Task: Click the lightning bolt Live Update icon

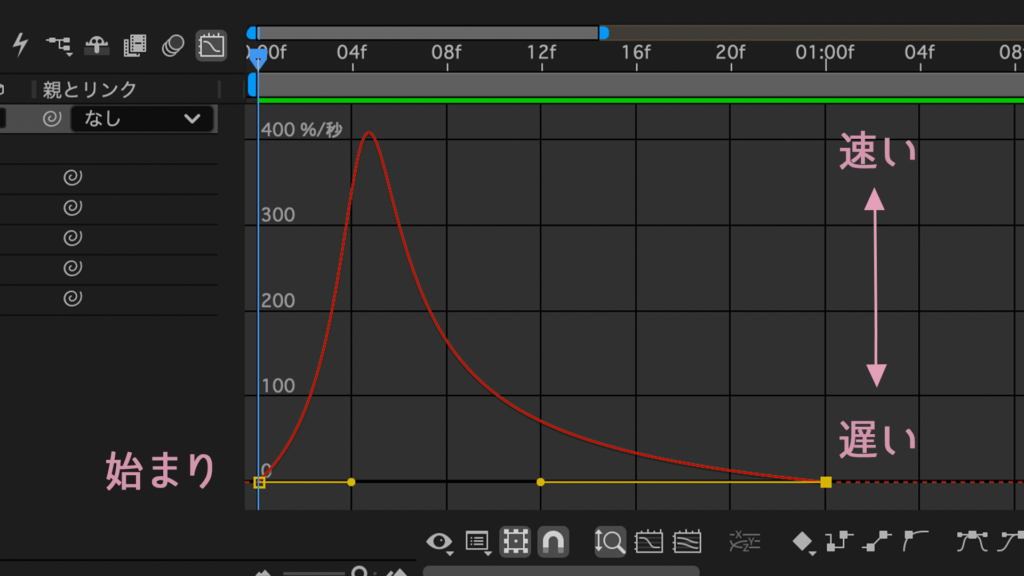Action: pos(21,45)
